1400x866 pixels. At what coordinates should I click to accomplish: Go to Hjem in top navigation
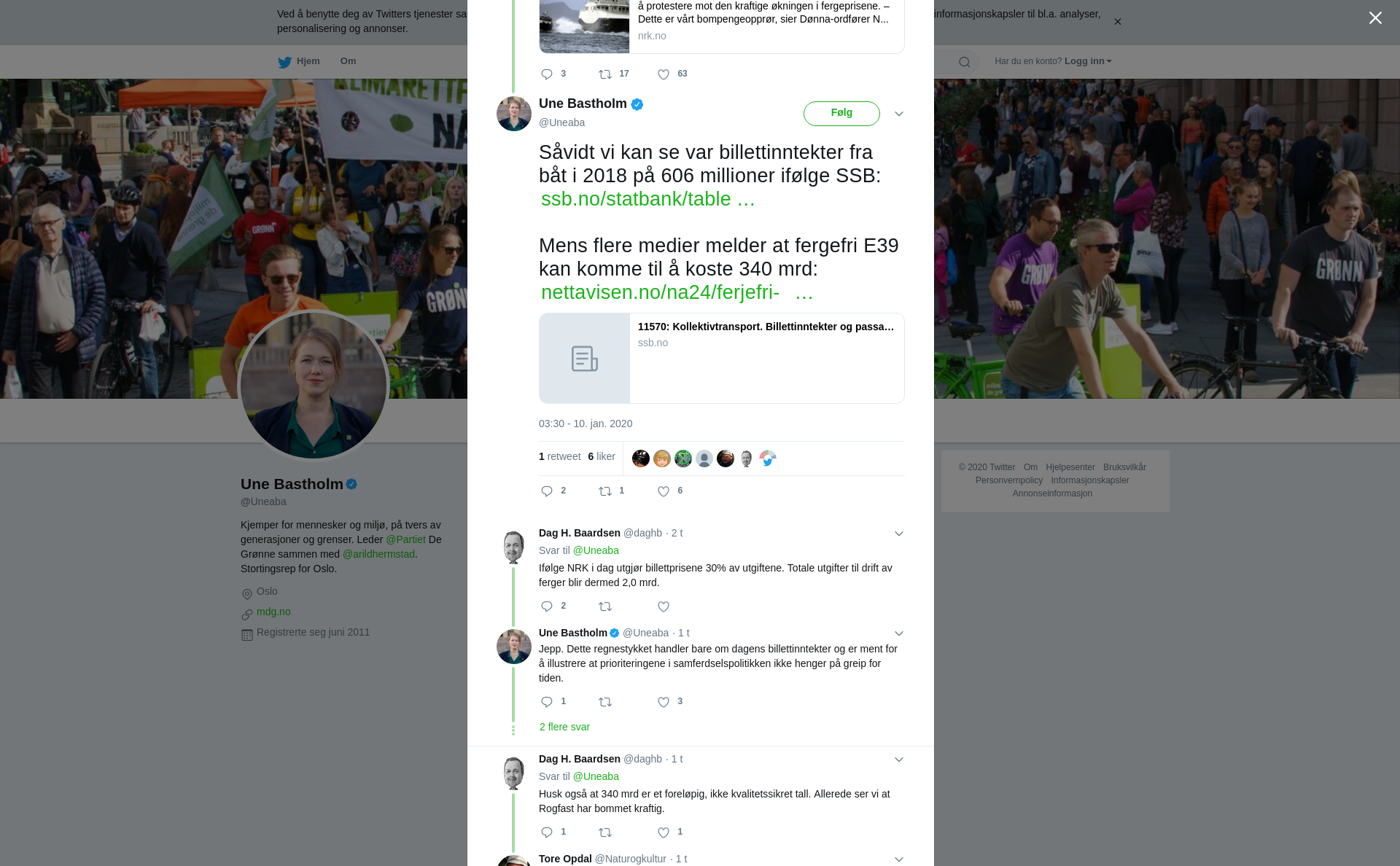(299, 61)
